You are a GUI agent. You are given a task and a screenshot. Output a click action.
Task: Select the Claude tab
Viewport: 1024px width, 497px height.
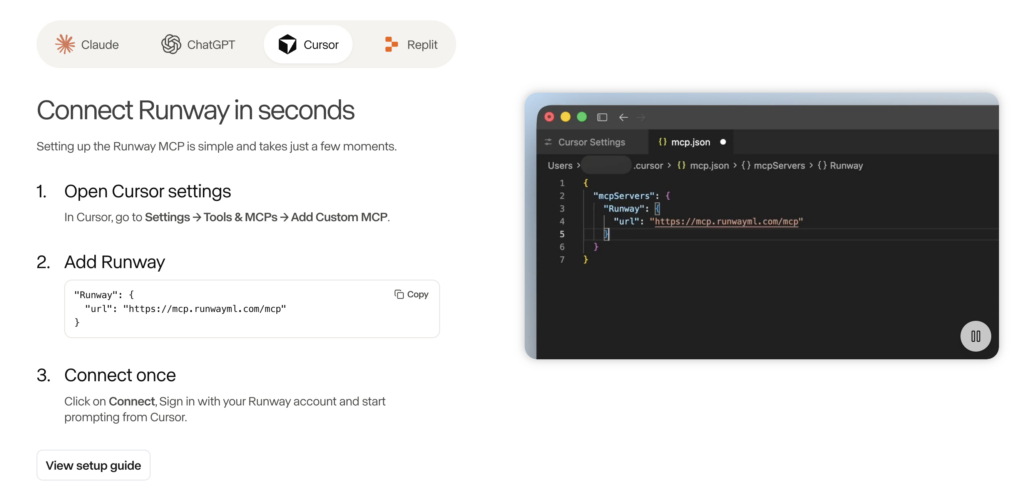point(87,44)
